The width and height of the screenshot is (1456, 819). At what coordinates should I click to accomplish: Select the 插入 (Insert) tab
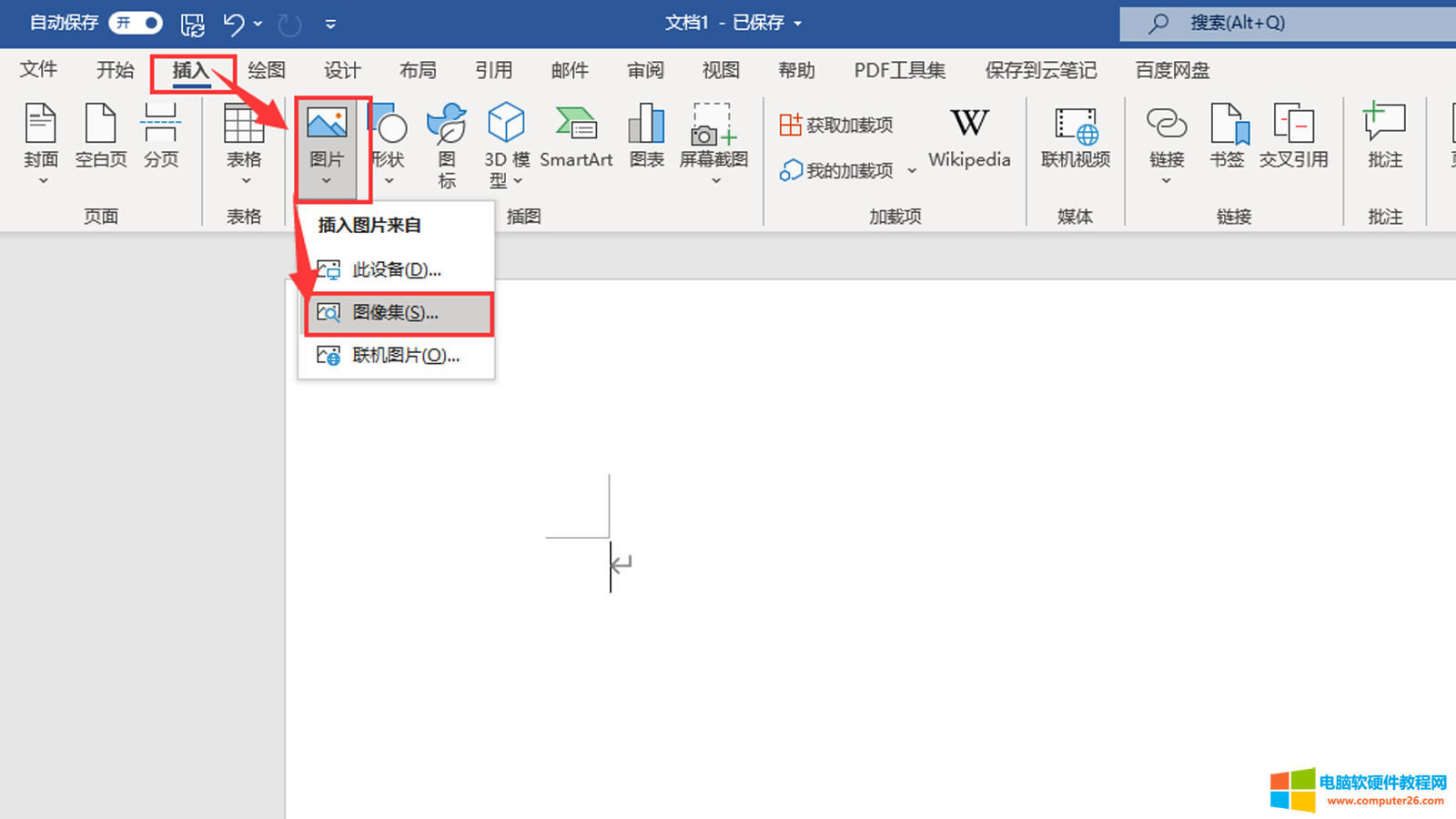[192, 70]
